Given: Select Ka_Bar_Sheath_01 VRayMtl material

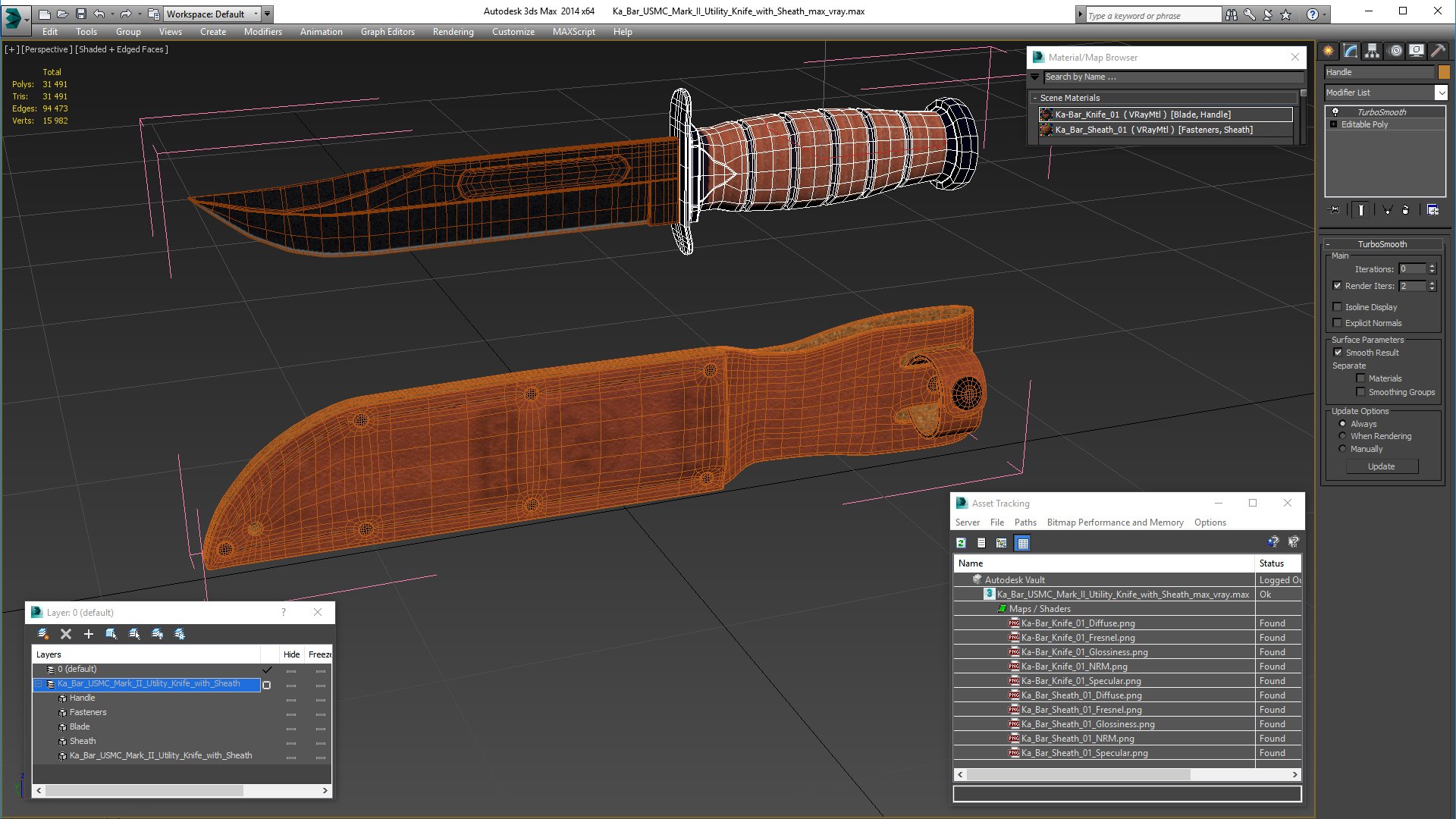Looking at the screenshot, I should pyautogui.click(x=1166, y=130).
